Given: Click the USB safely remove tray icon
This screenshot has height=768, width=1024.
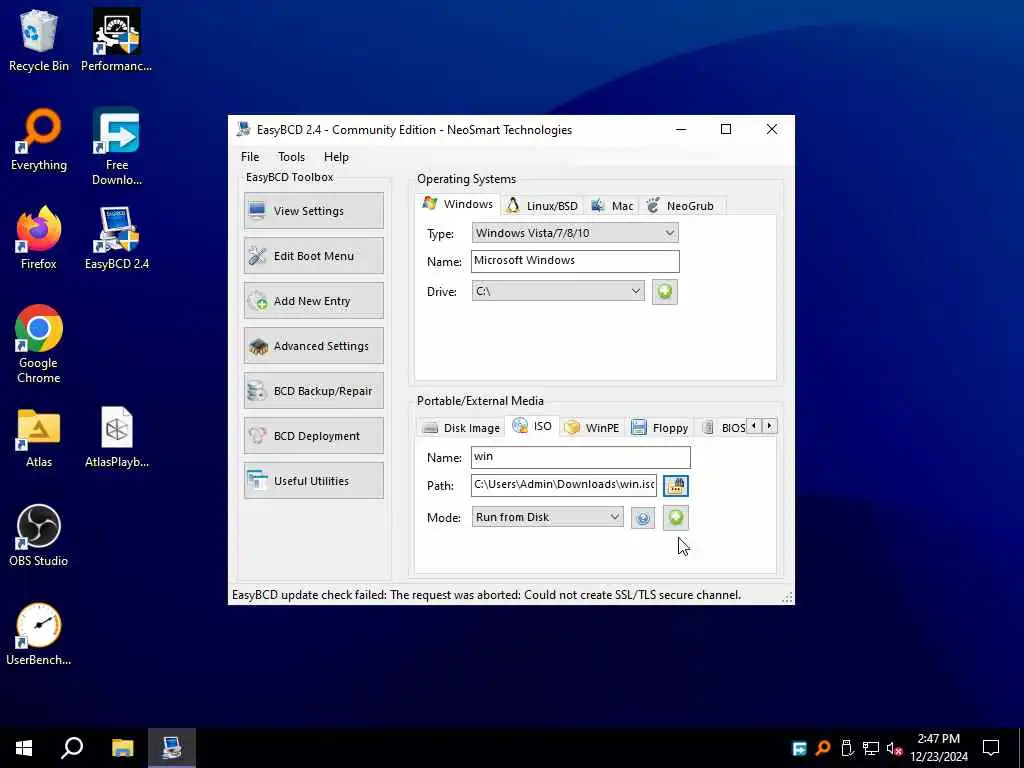Looking at the screenshot, I should (847, 748).
